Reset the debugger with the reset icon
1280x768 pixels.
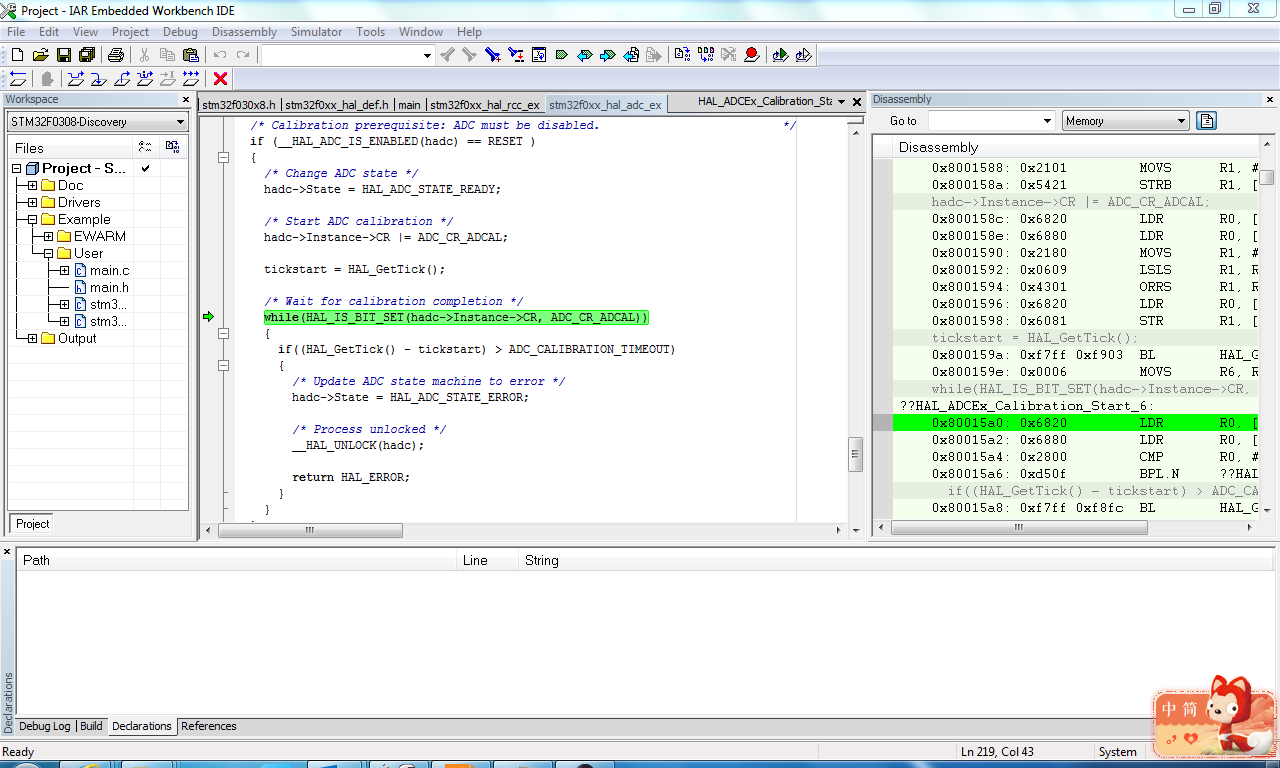tap(17, 79)
